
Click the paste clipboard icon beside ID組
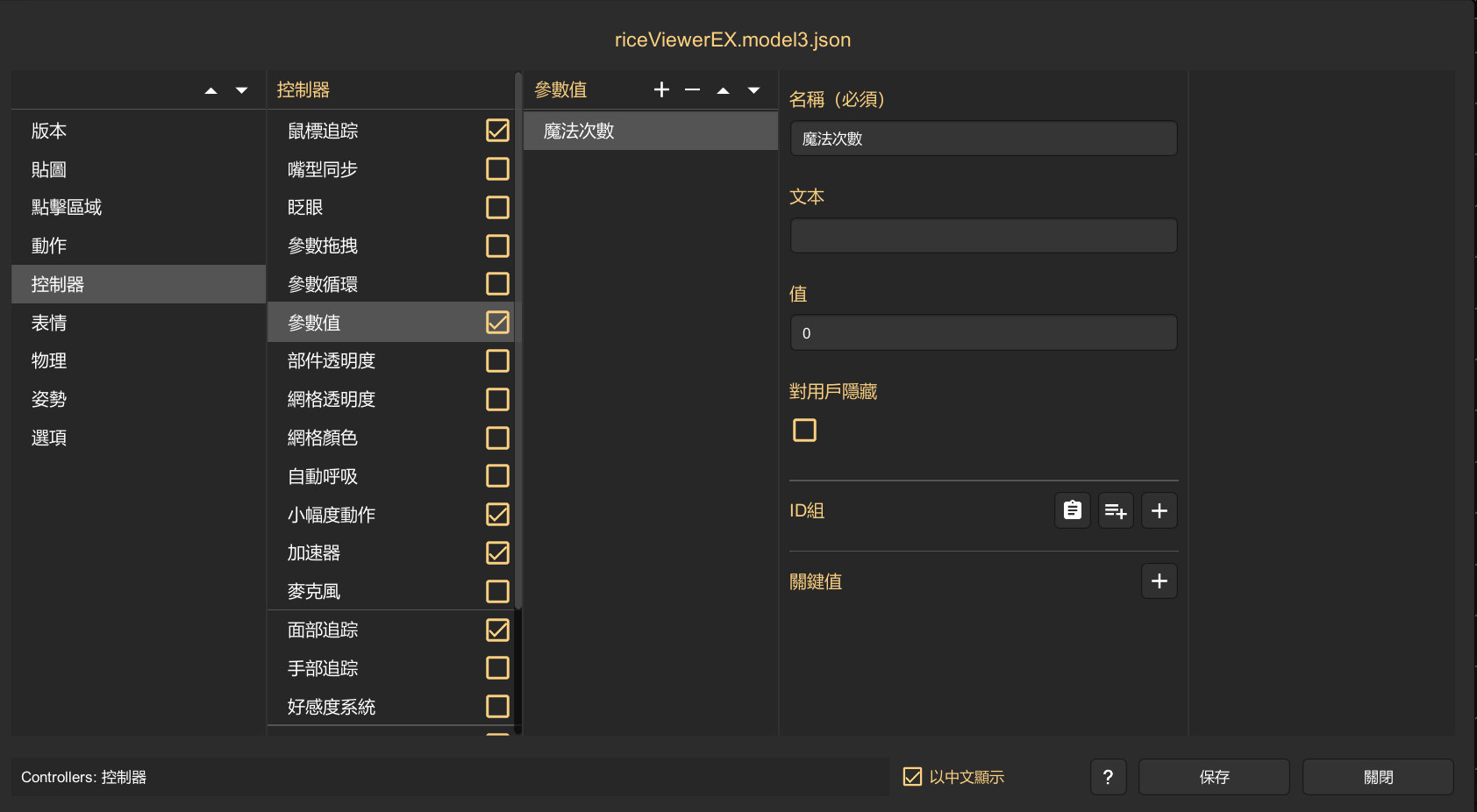point(1072,510)
